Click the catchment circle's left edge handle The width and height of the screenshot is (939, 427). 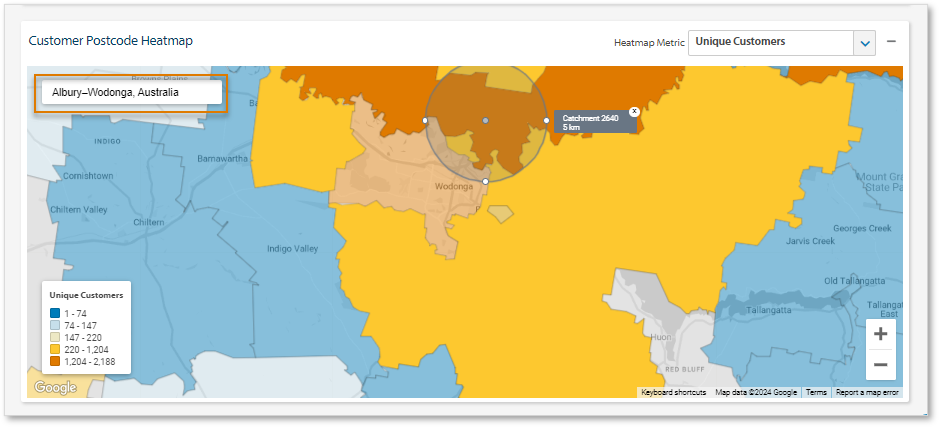(x=425, y=120)
